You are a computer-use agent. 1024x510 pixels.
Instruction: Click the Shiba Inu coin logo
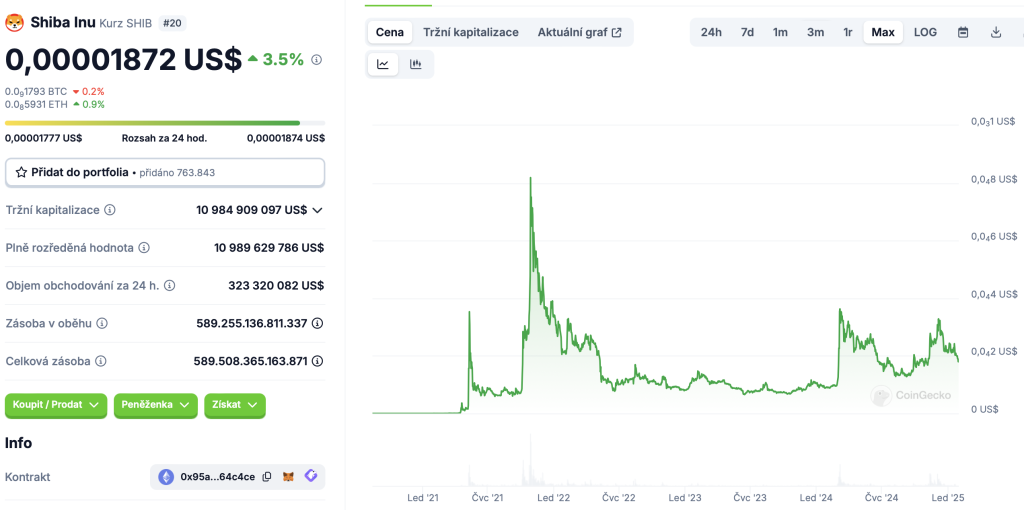14,23
